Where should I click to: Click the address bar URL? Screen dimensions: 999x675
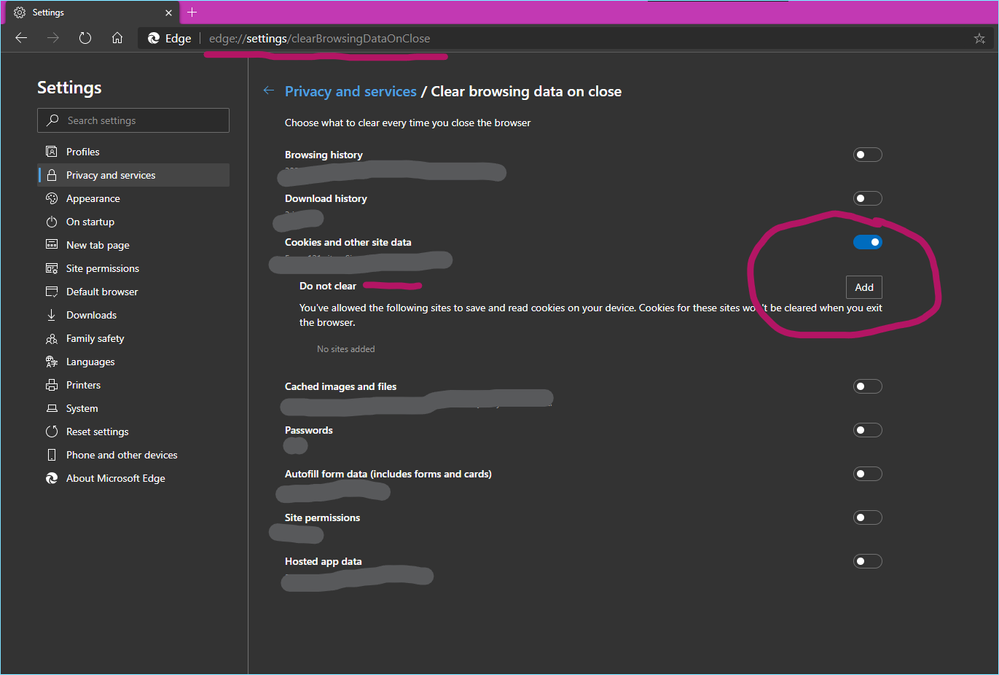pyautogui.click(x=319, y=38)
